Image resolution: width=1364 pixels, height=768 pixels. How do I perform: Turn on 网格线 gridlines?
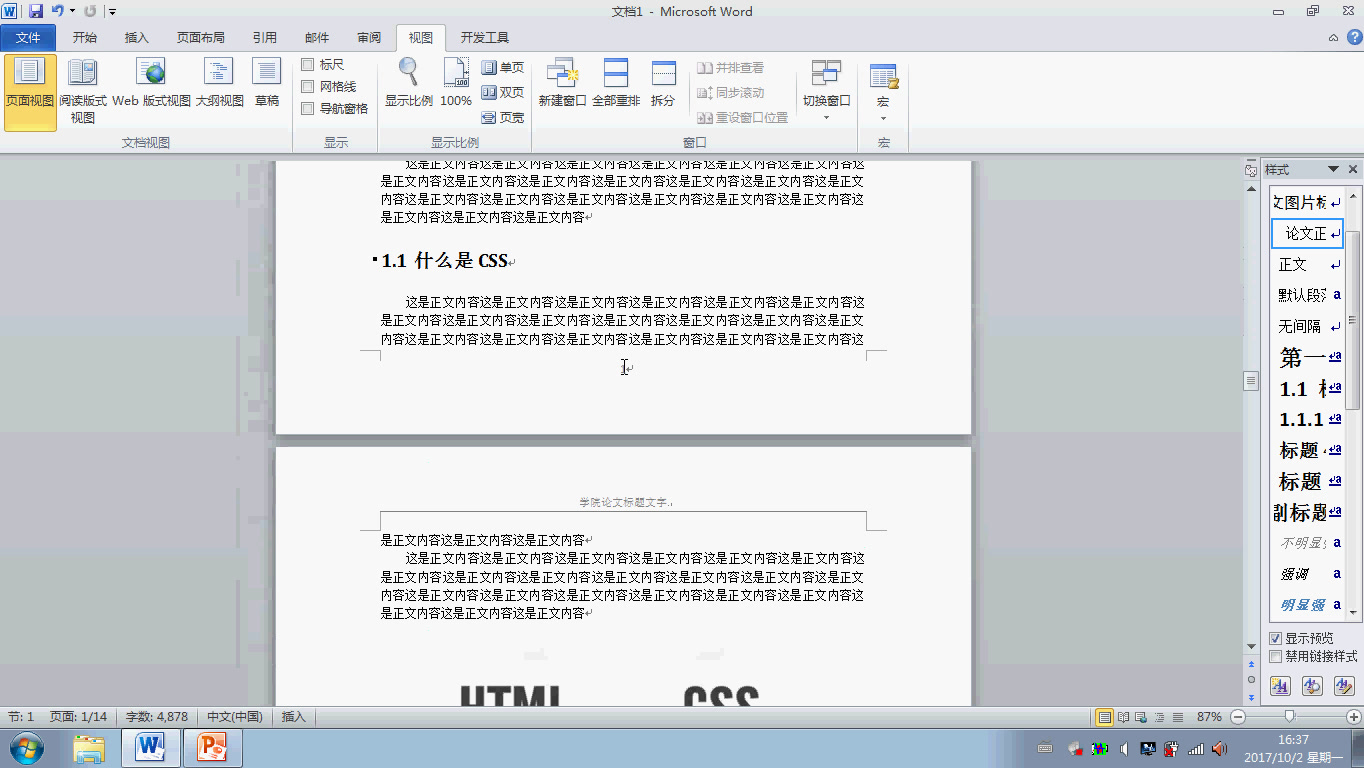(x=308, y=87)
